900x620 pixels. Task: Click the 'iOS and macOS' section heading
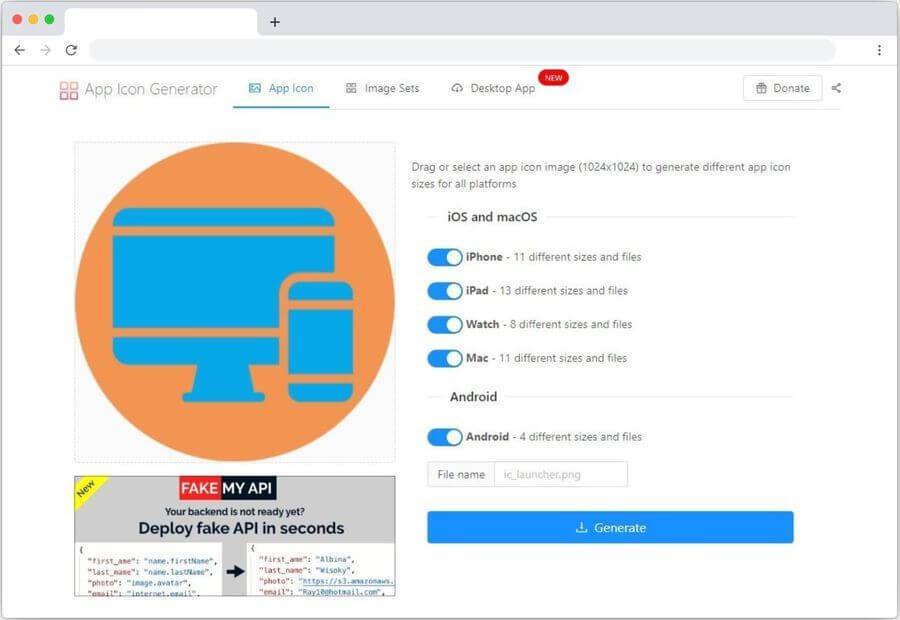click(x=492, y=217)
